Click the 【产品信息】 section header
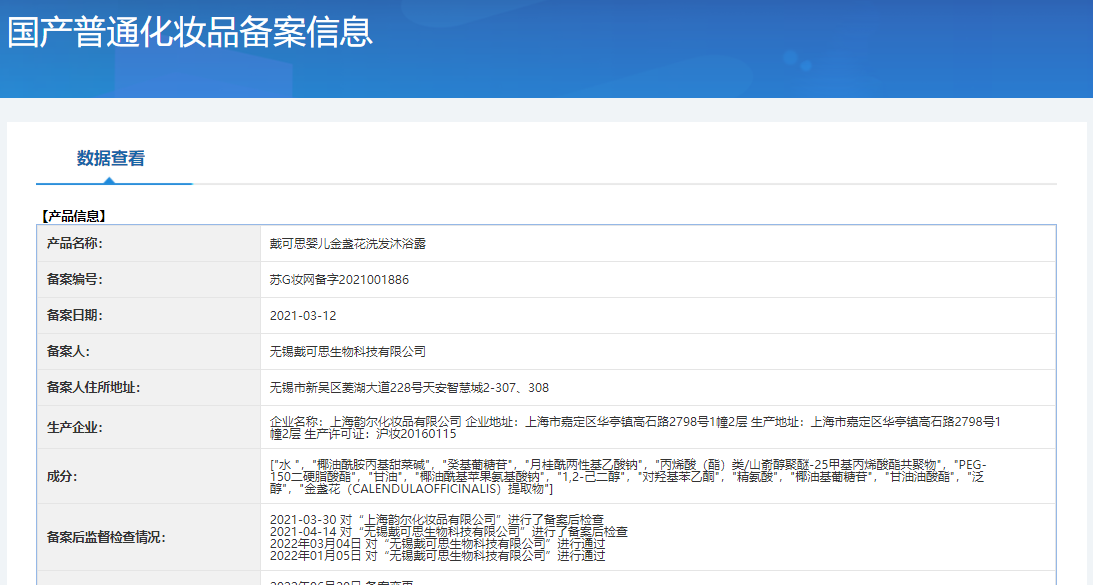This screenshot has width=1093, height=585. point(73,215)
